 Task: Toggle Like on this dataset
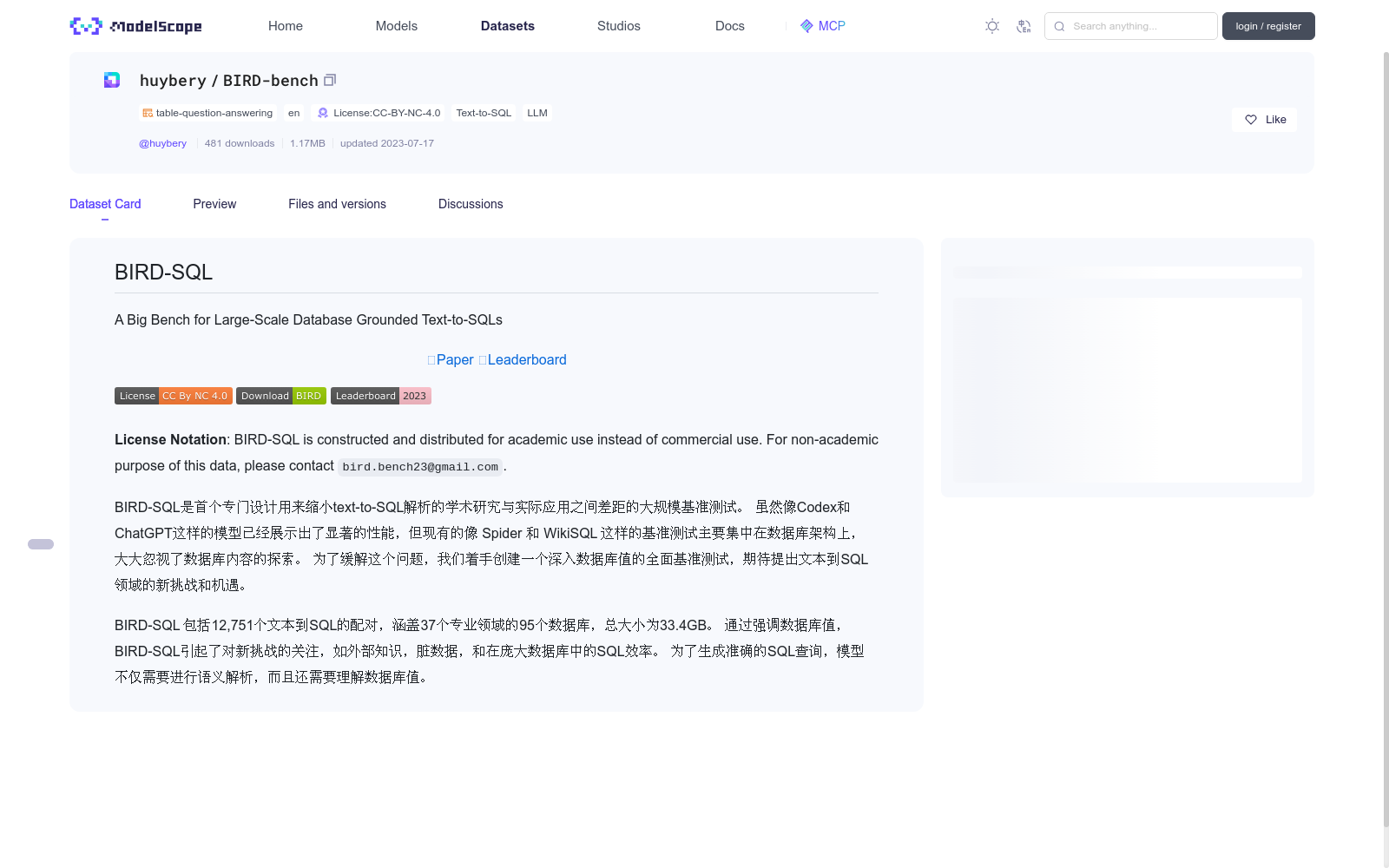[x=1264, y=119]
